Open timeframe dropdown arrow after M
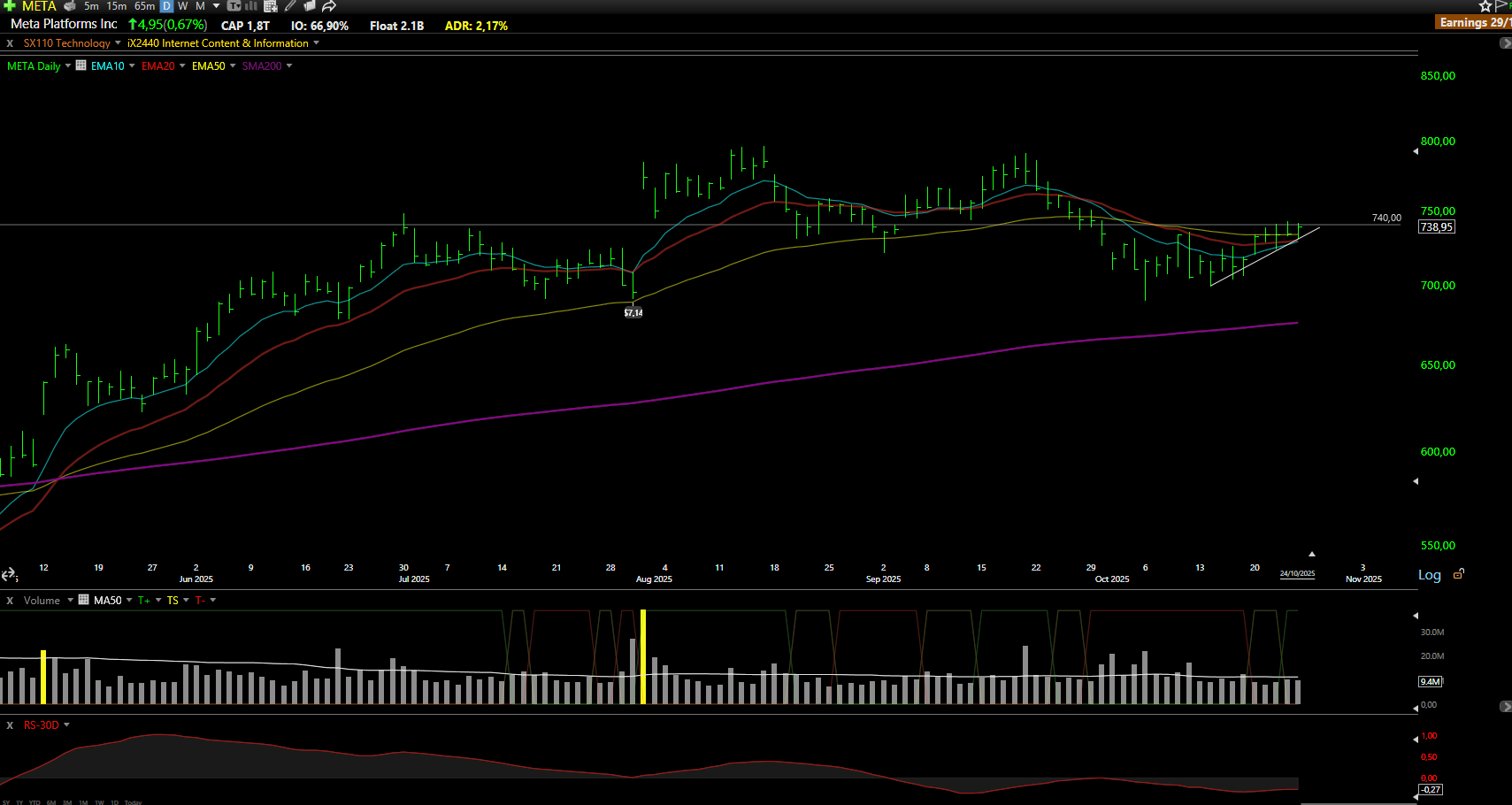This screenshot has width=1512, height=805. (x=216, y=5)
